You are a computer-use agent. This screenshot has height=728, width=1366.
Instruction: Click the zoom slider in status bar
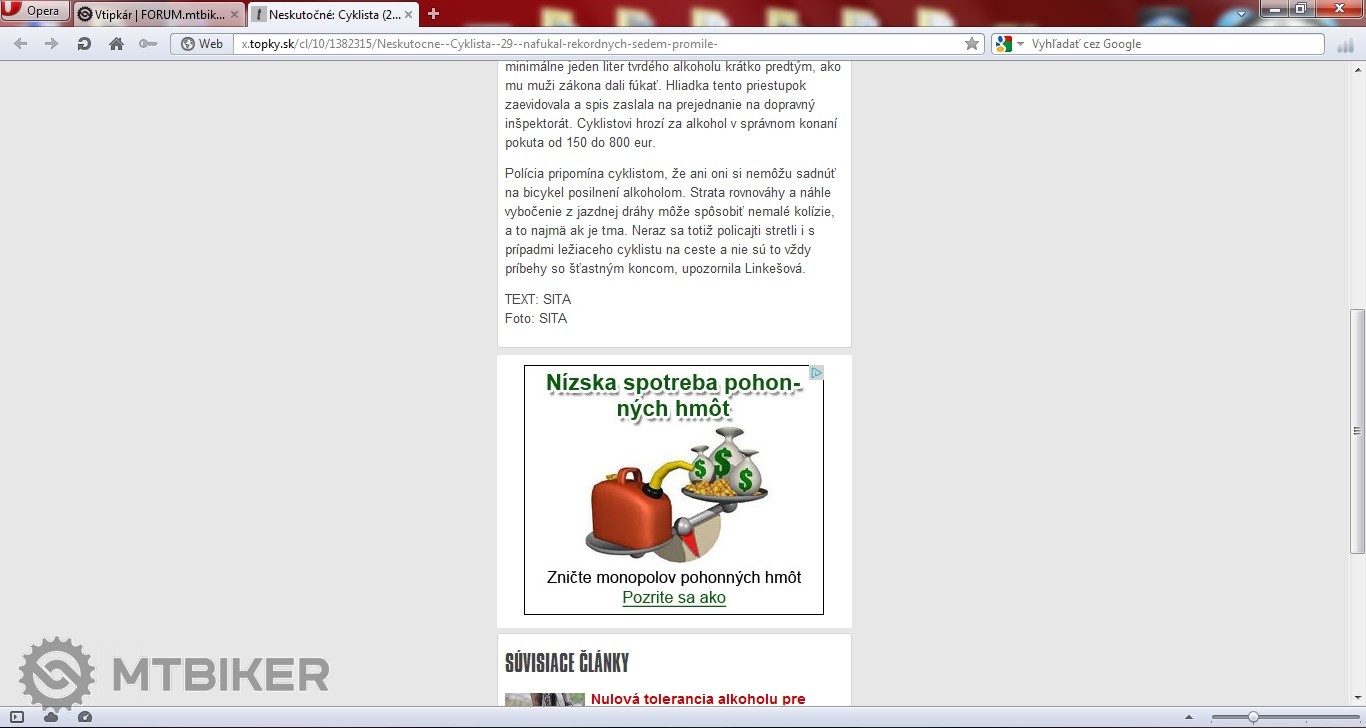tap(1253, 717)
